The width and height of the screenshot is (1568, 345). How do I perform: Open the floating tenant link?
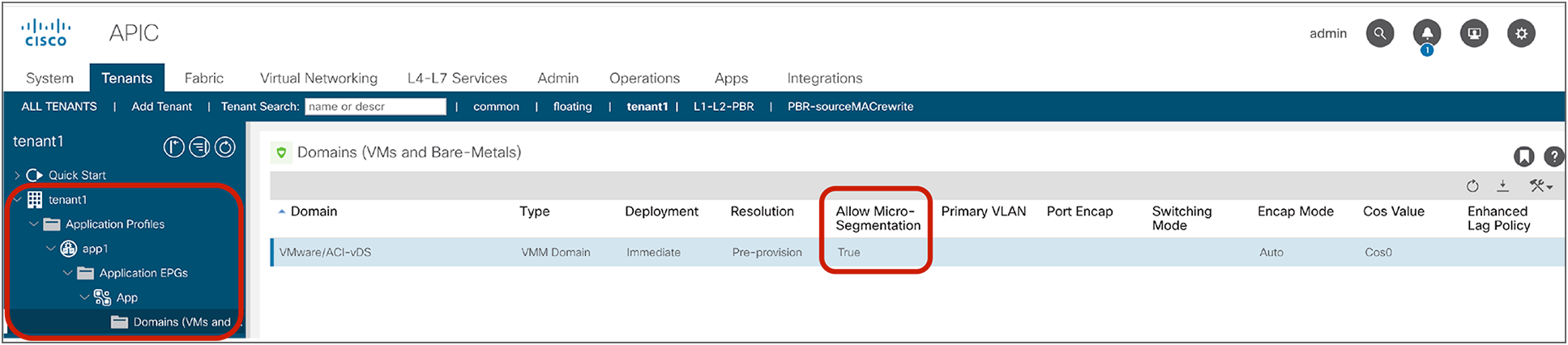572,106
